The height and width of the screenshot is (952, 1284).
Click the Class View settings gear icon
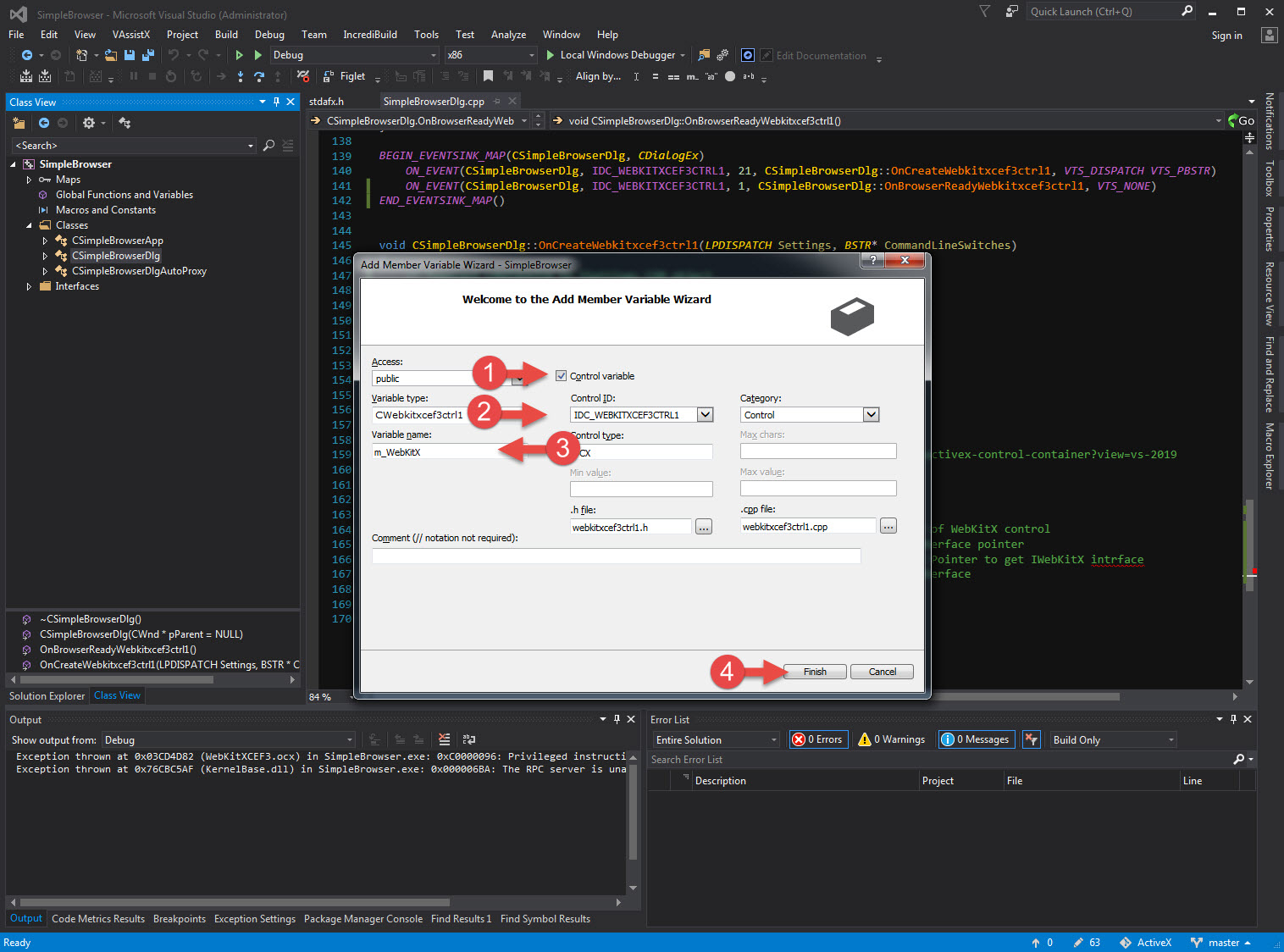pyautogui.click(x=89, y=123)
